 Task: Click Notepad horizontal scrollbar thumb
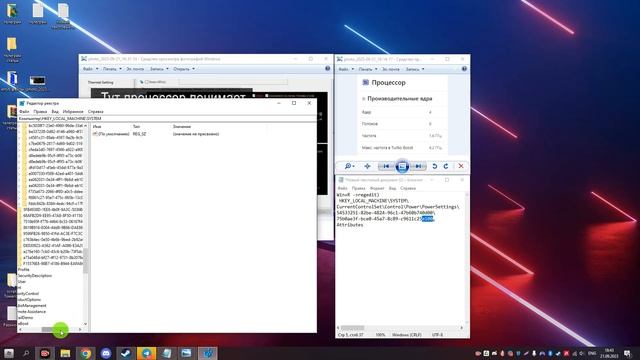[353, 328]
